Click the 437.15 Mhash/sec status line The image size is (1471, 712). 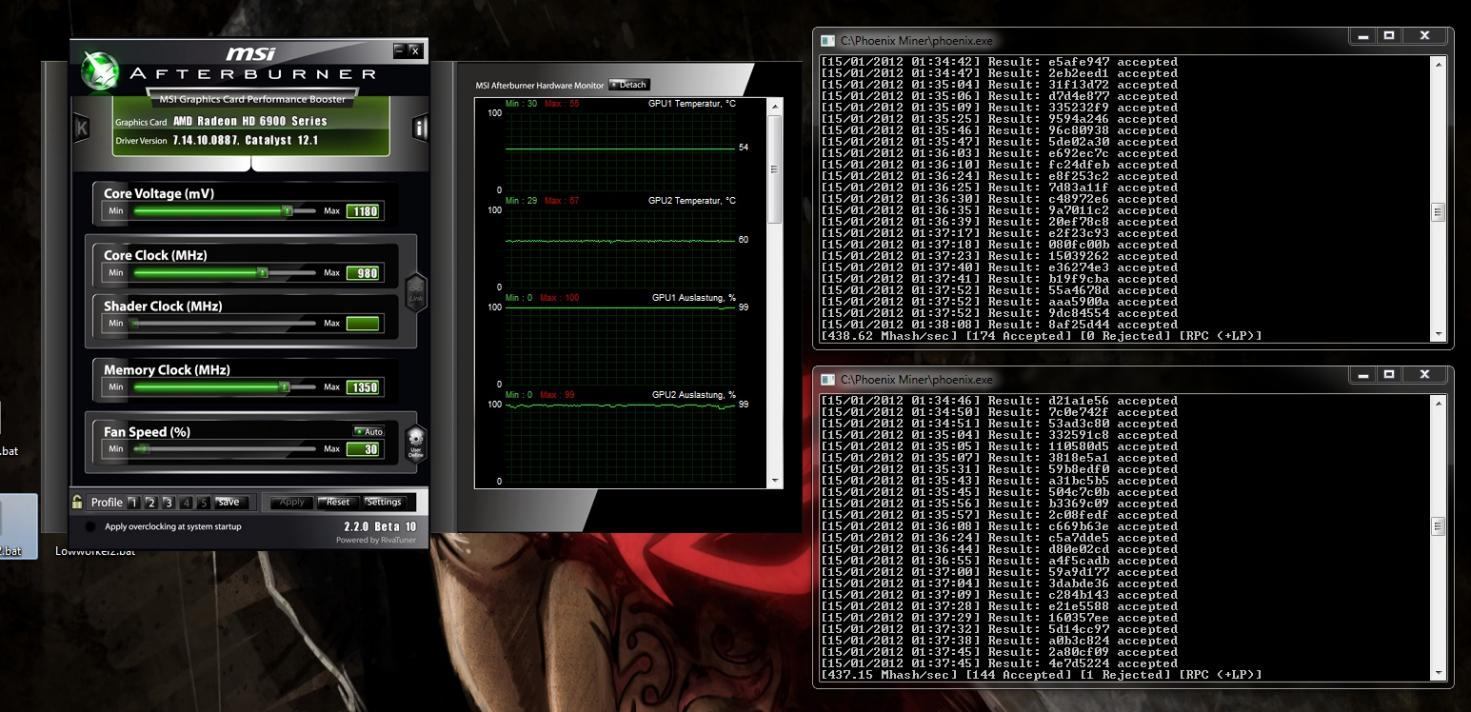pos(1041,675)
